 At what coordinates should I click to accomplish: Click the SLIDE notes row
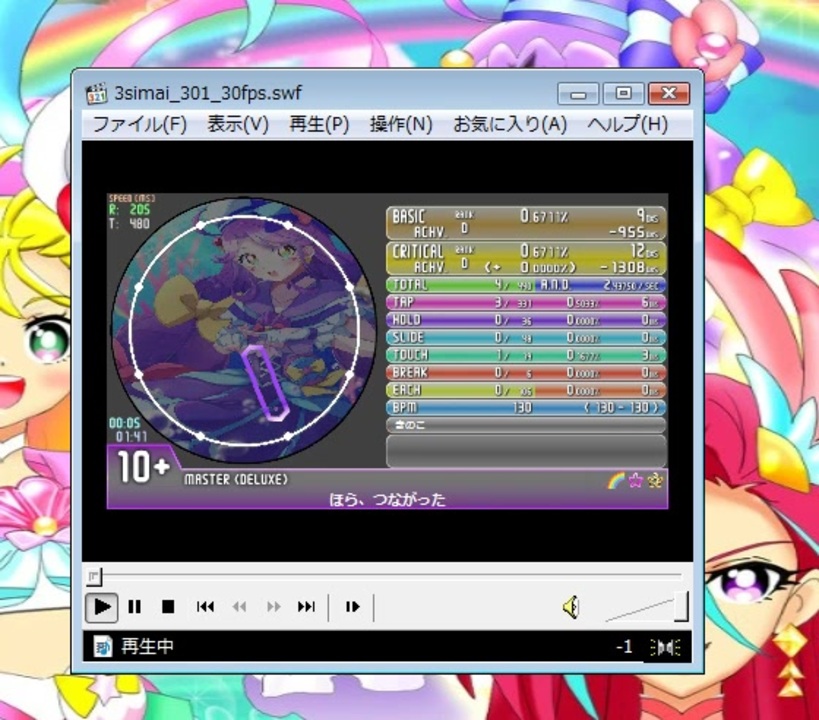pyautogui.click(x=526, y=338)
